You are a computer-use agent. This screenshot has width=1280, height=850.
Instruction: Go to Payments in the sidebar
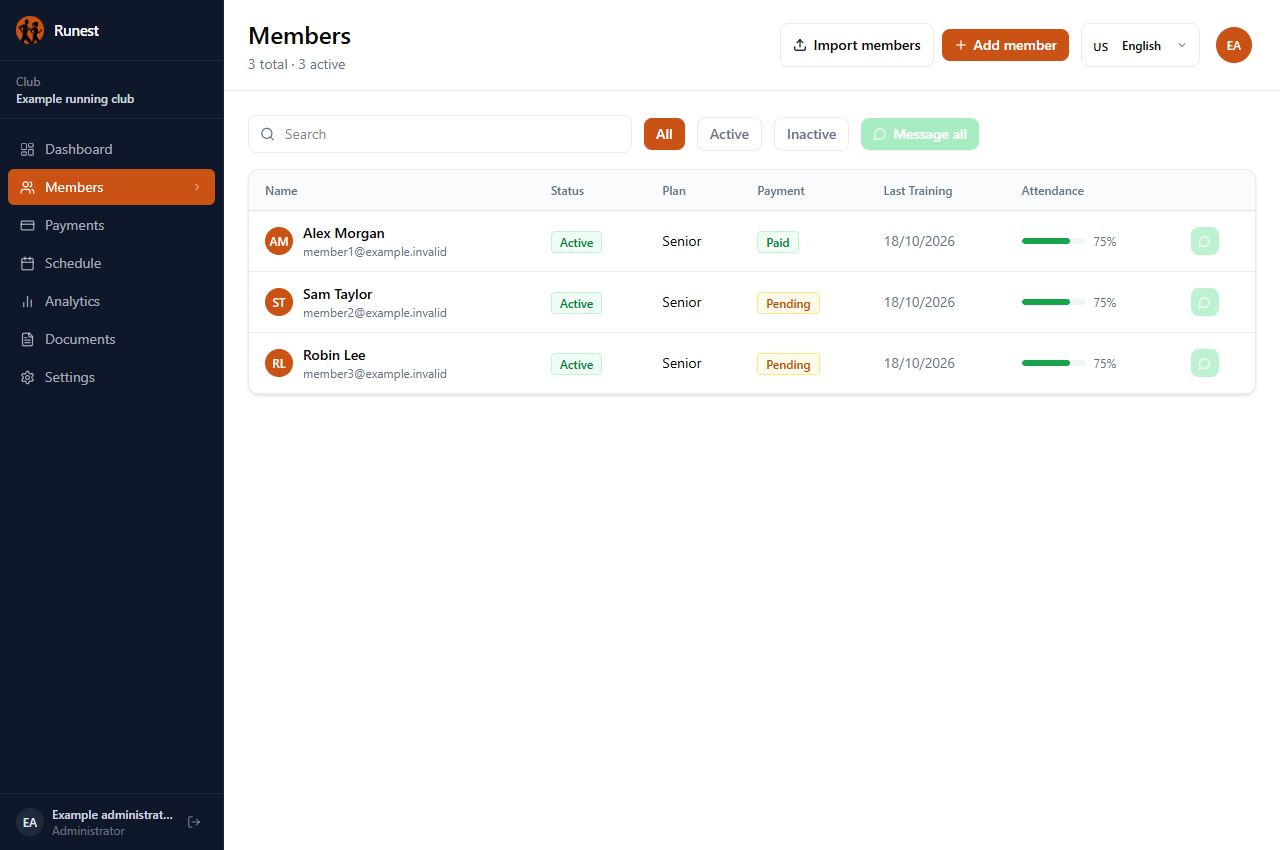tap(111, 225)
